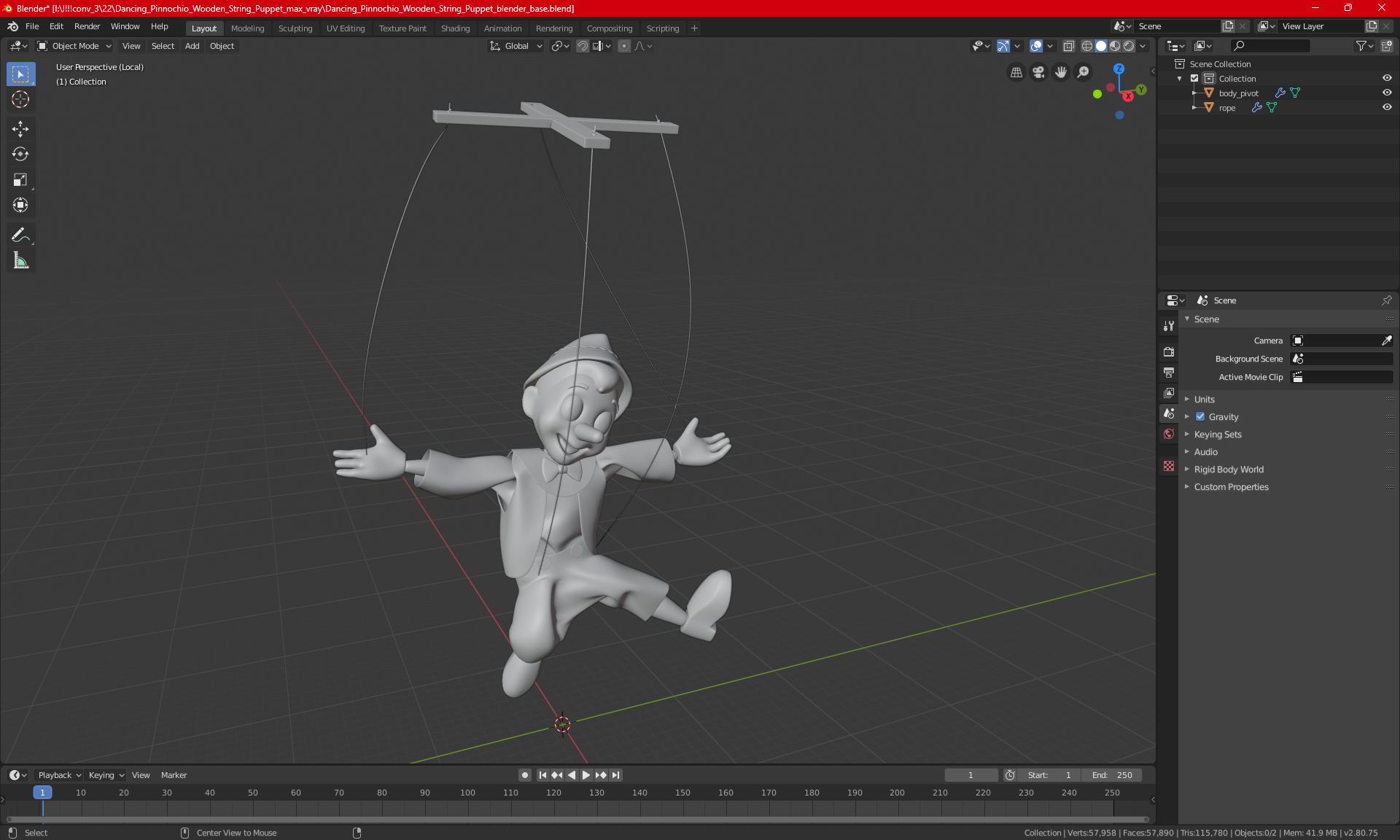
Task: Click the Marker menu in timeline
Action: point(174,775)
